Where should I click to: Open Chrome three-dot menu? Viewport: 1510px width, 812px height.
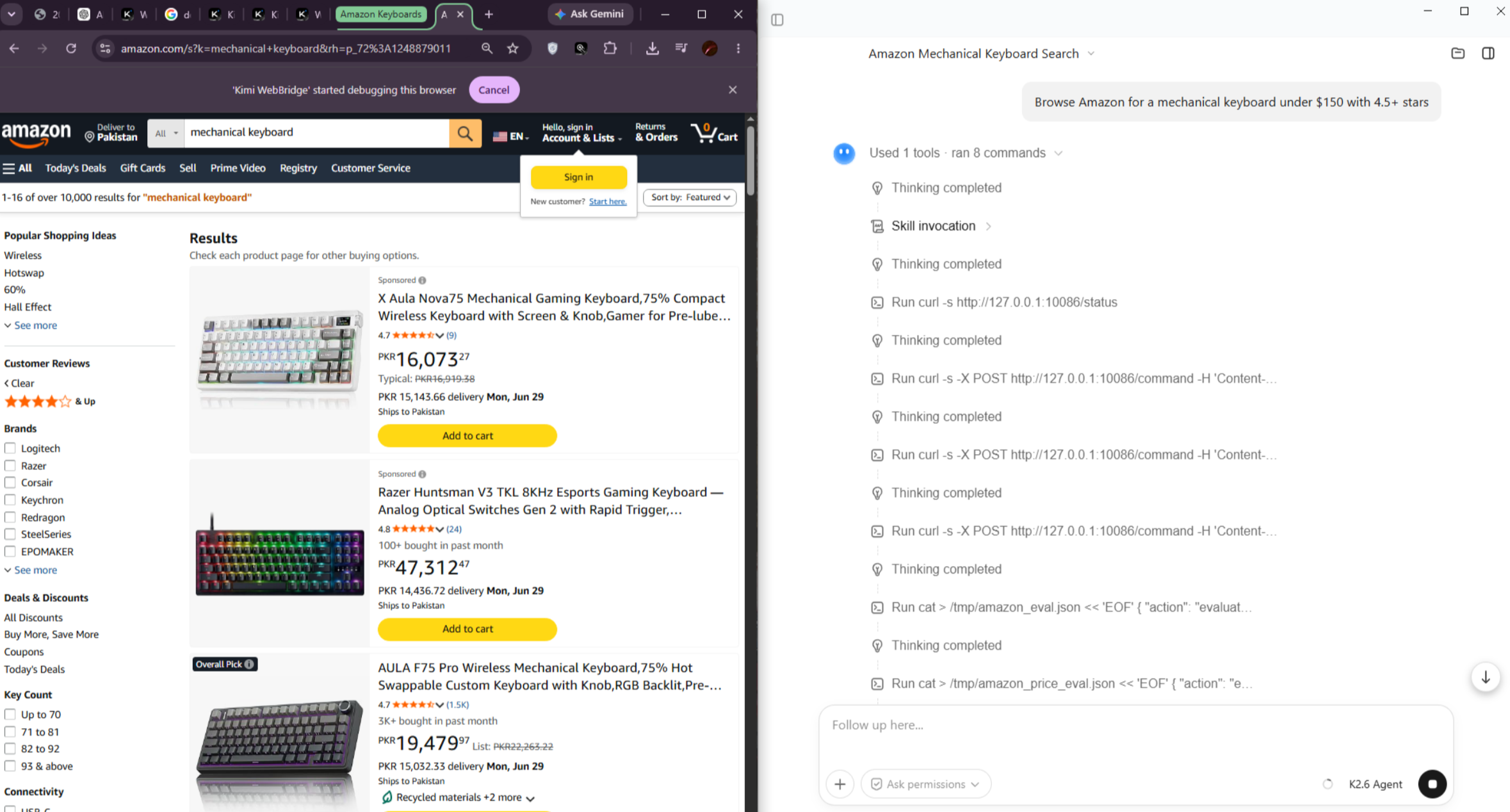click(738, 49)
